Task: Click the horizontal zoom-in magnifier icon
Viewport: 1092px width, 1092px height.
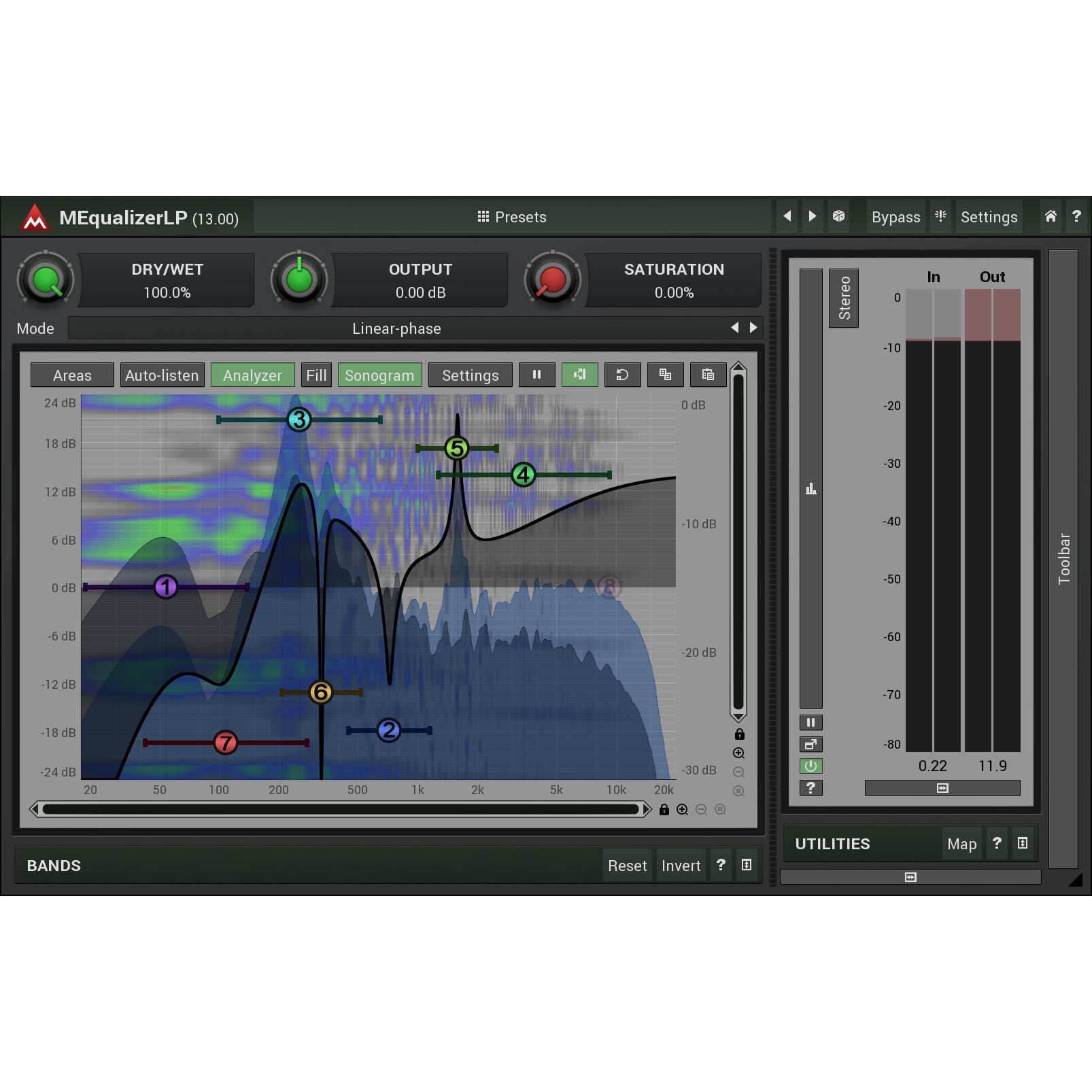Action: click(682, 809)
